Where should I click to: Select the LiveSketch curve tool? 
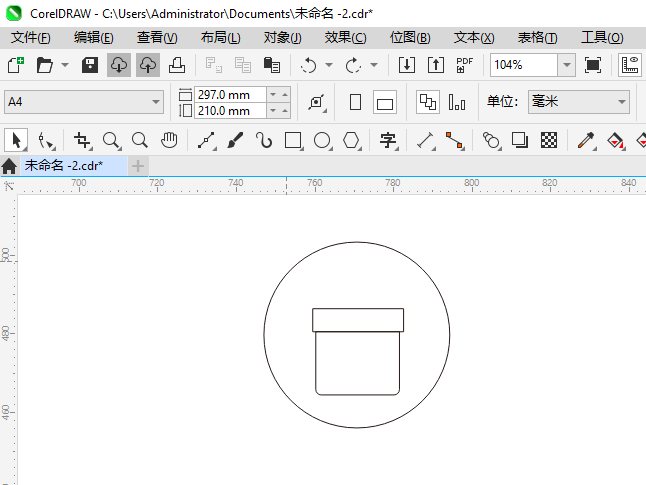(x=264, y=141)
